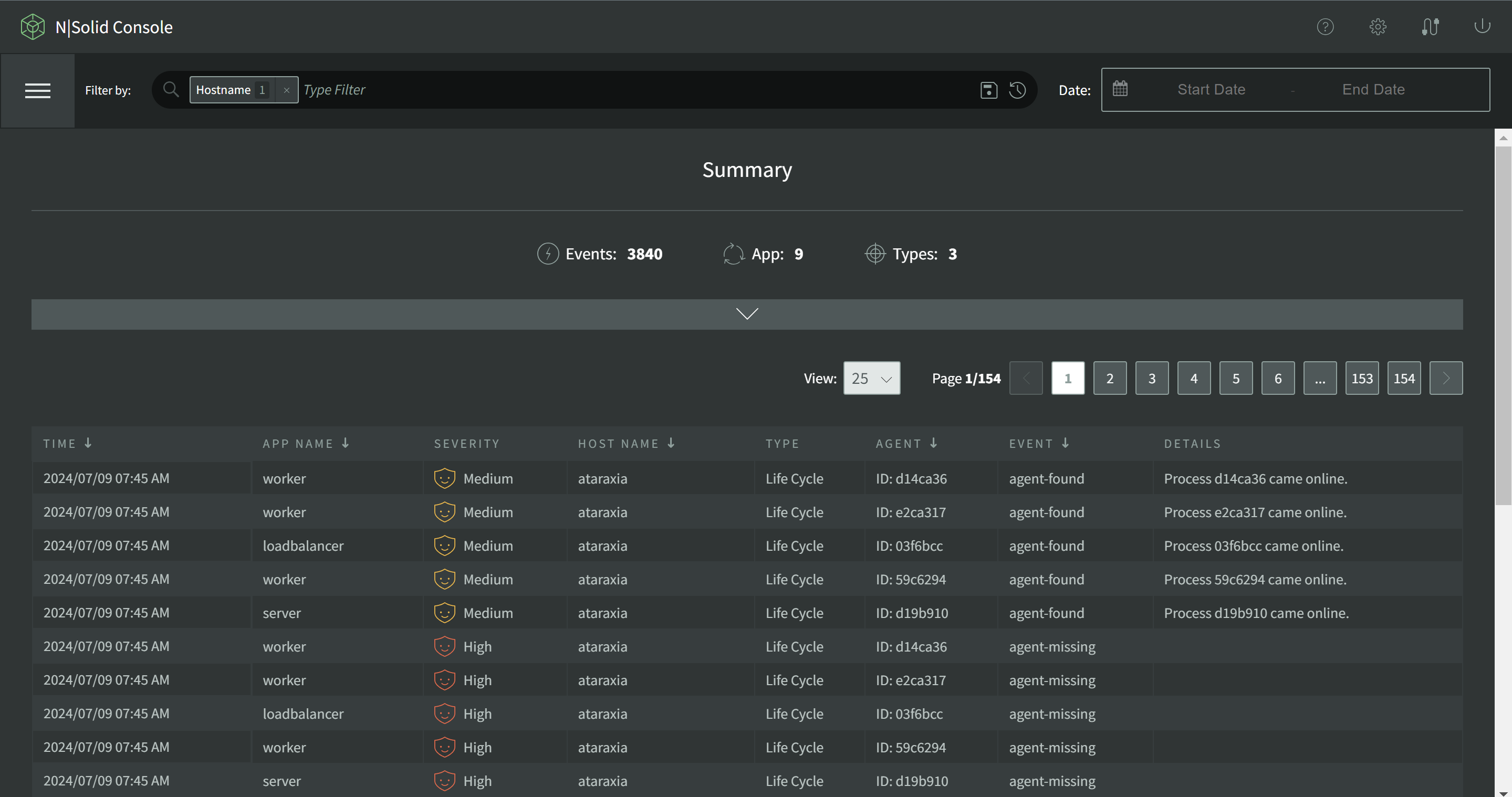
Task: Open filter history clock icon
Action: pos(1017,90)
